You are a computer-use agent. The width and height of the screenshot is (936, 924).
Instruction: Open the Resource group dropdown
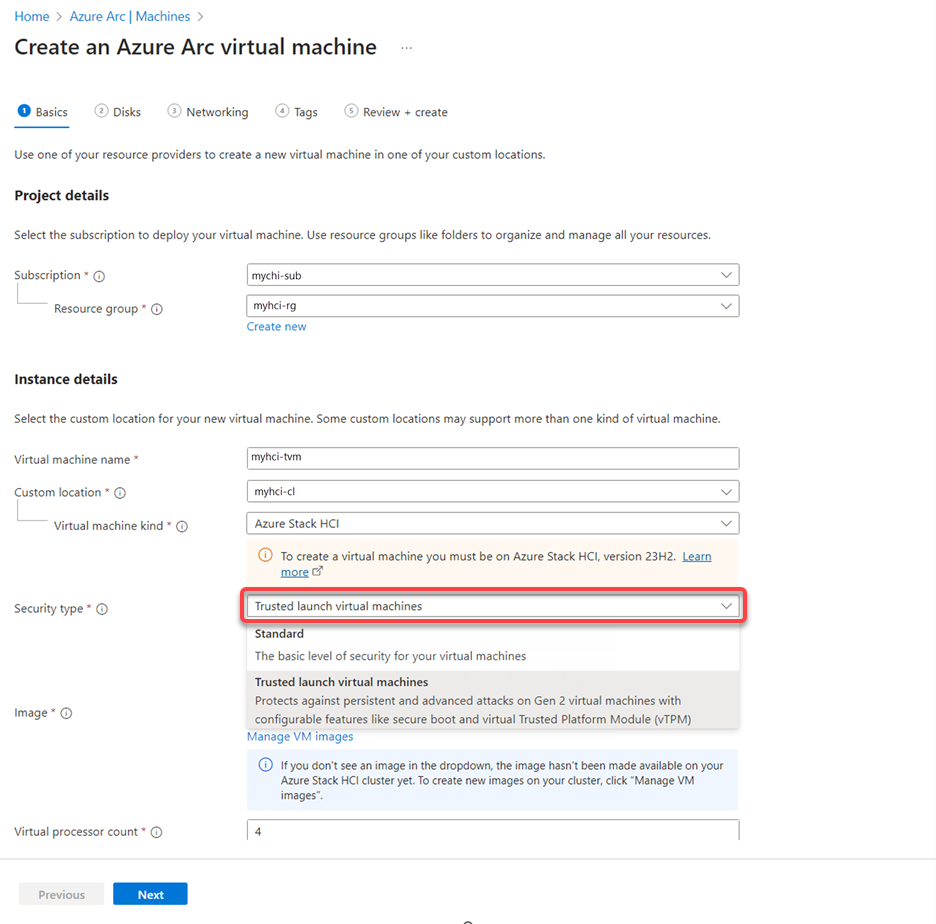[493, 306]
